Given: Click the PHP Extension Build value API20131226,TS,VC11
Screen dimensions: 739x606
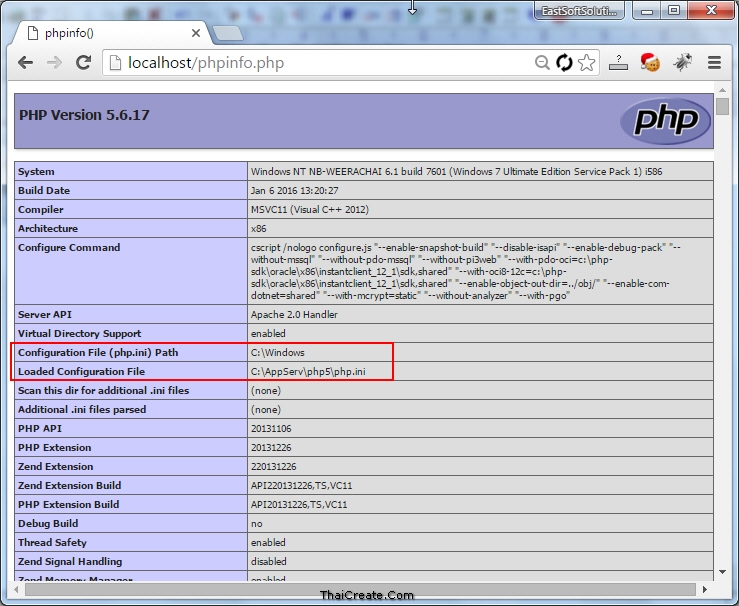Looking at the screenshot, I should click(x=299, y=505).
